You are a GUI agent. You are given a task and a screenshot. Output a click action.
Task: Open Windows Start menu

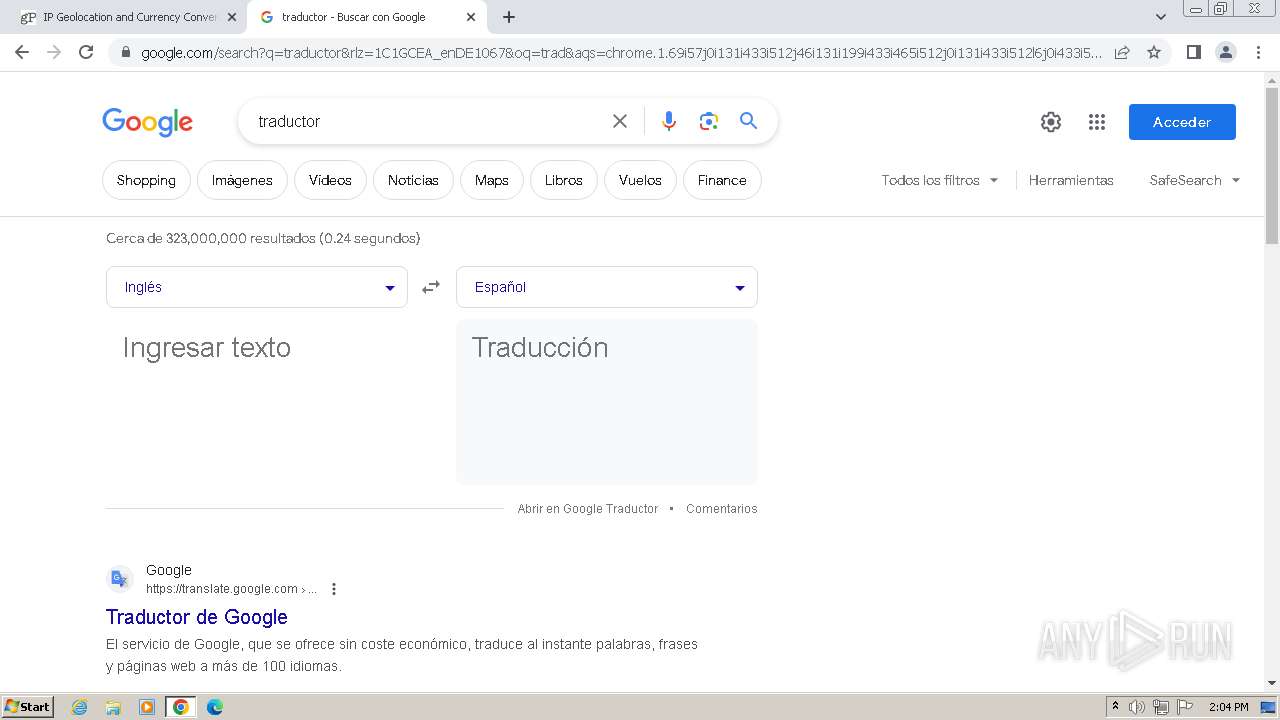pos(28,707)
